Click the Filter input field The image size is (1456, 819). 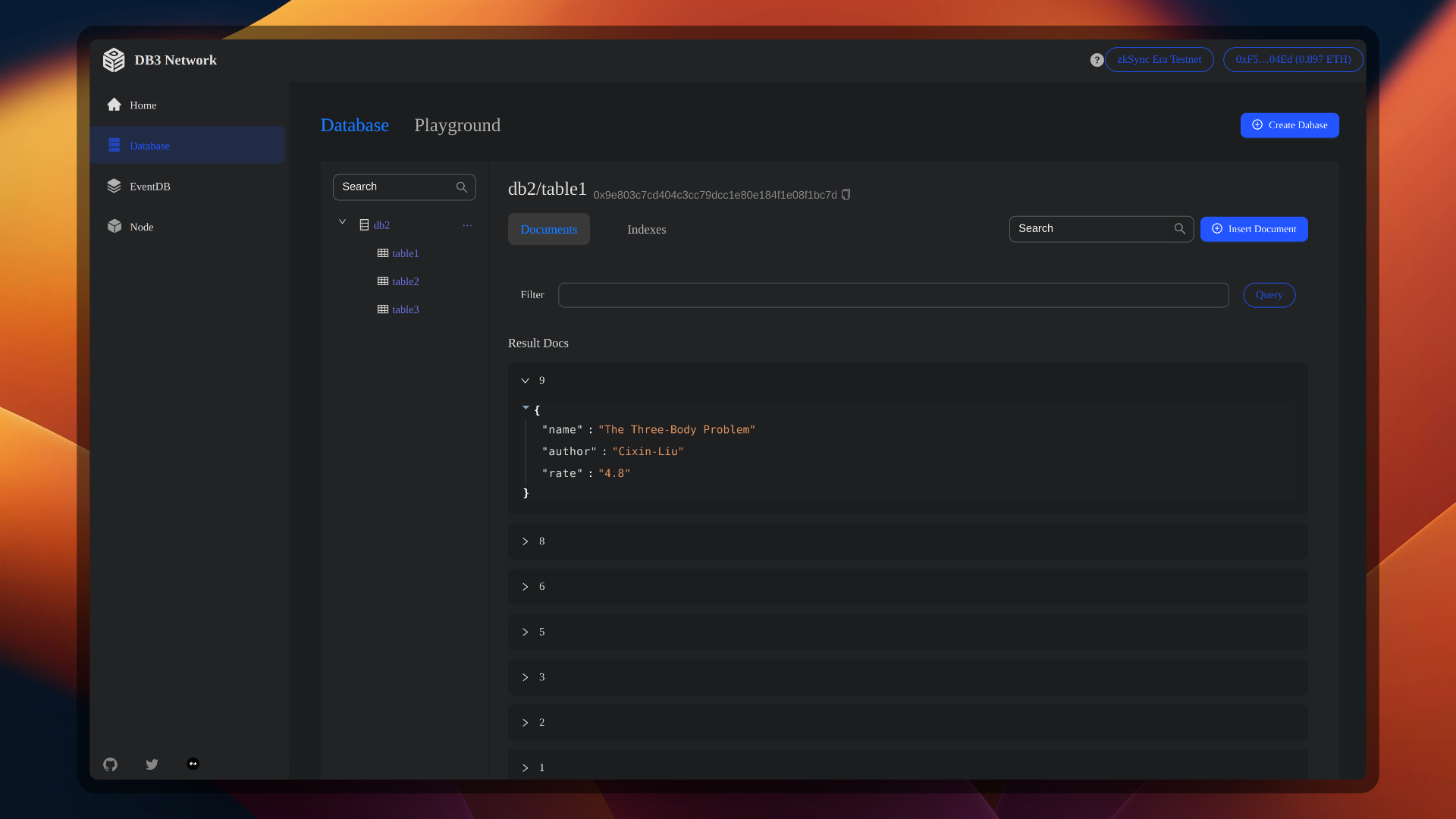[x=893, y=295]
